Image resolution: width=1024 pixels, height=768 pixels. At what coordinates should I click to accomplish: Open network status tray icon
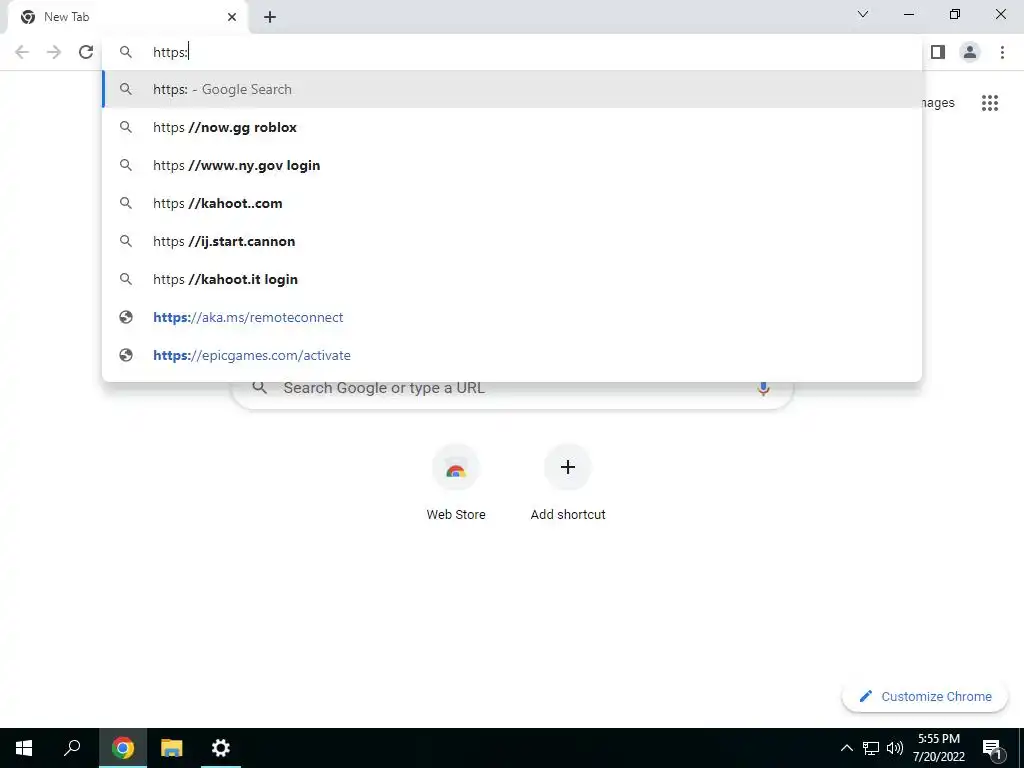[x=871, y=748]
